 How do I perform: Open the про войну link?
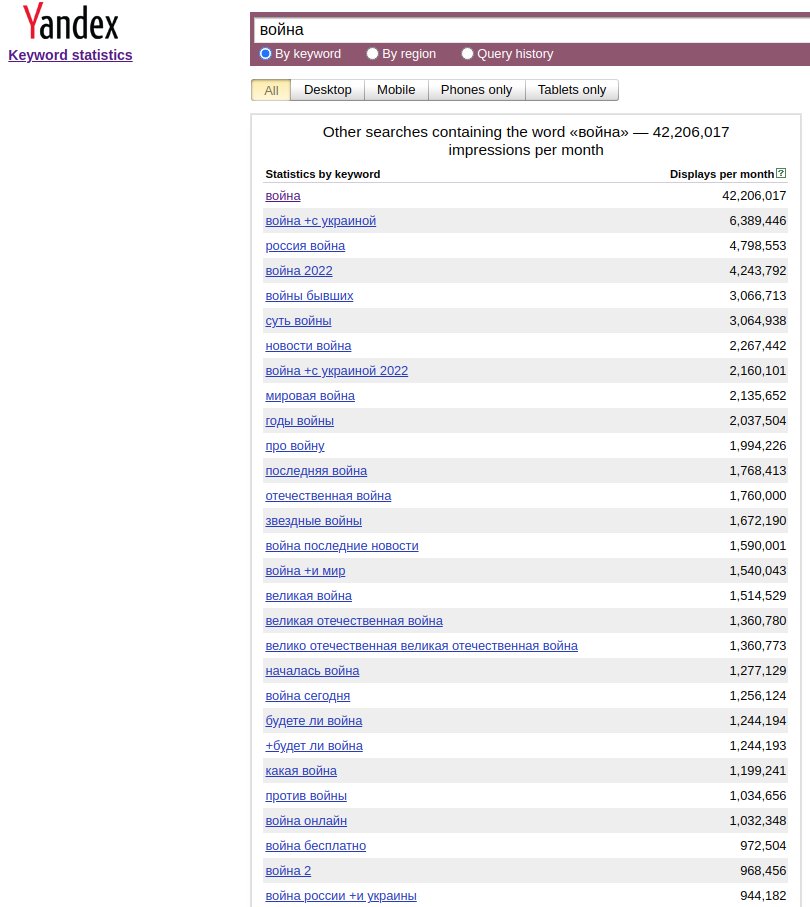(x=295, y=446)
